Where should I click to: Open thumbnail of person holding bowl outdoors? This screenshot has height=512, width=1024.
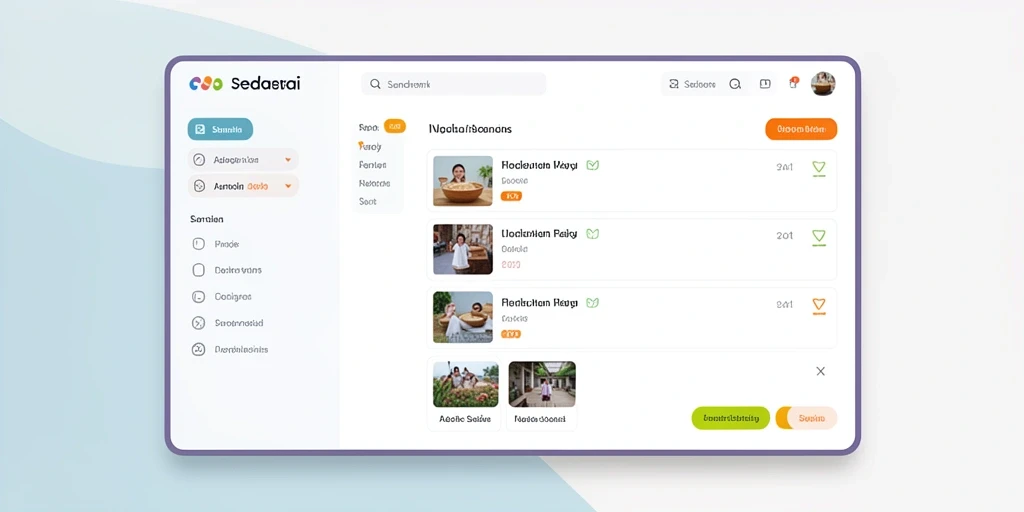click(x=463, y=317)
